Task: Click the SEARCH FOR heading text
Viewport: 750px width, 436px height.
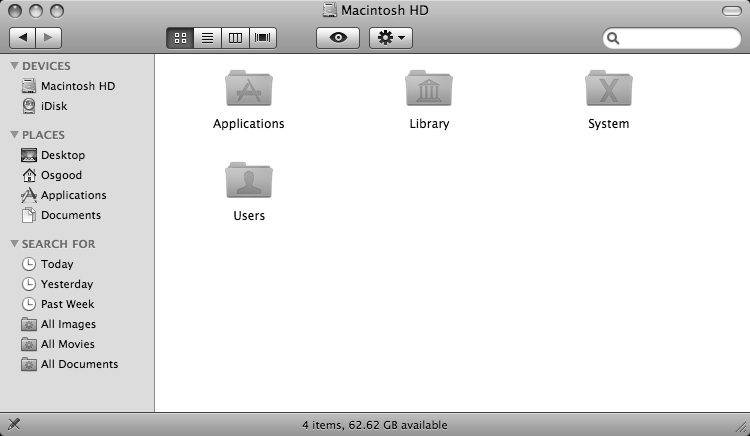Action: click(58, 244)
